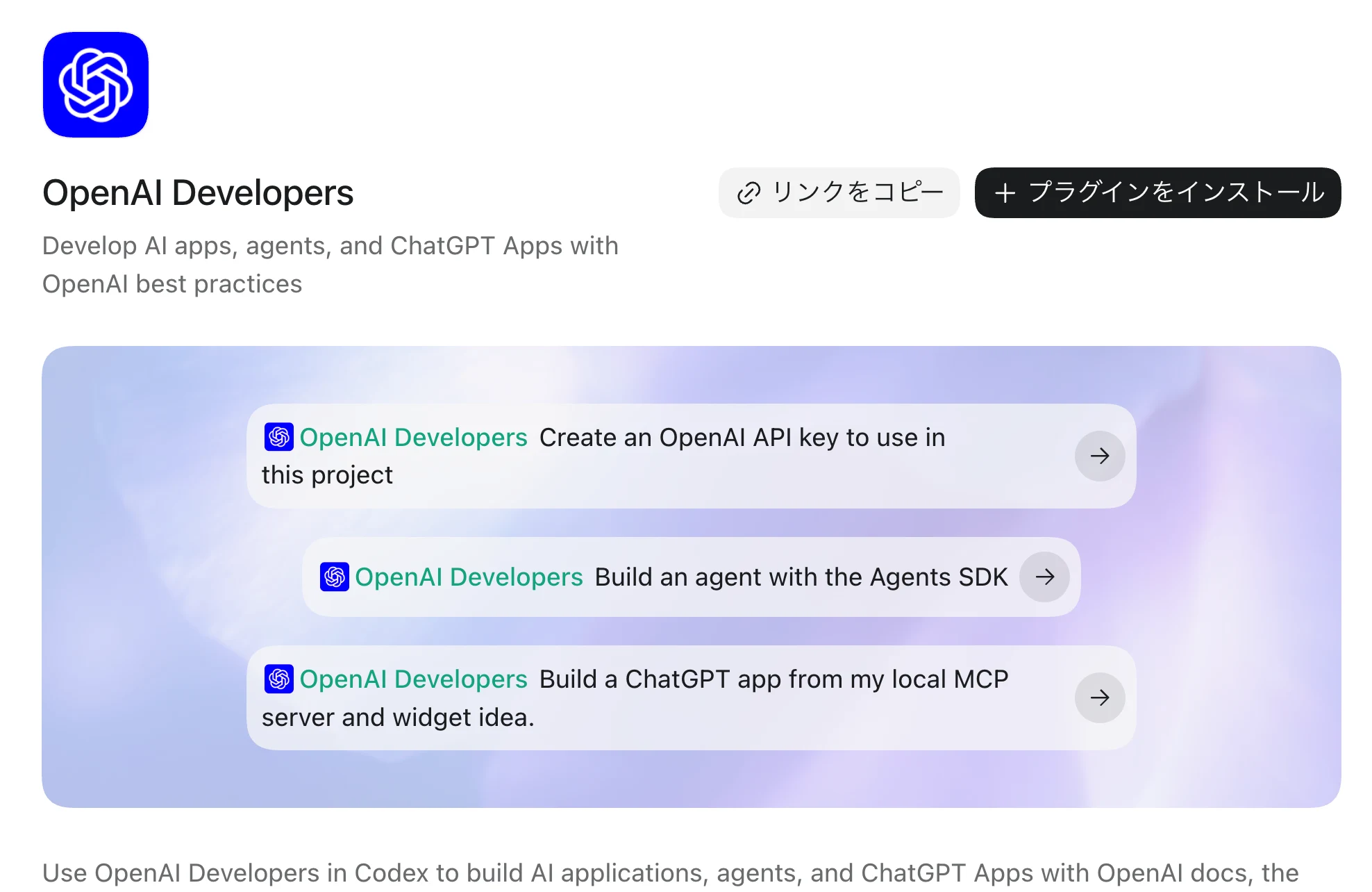The image size is (1372, 892).
Task: Click the 'OpenAI Developers' page heading
Action: point(198,192)
